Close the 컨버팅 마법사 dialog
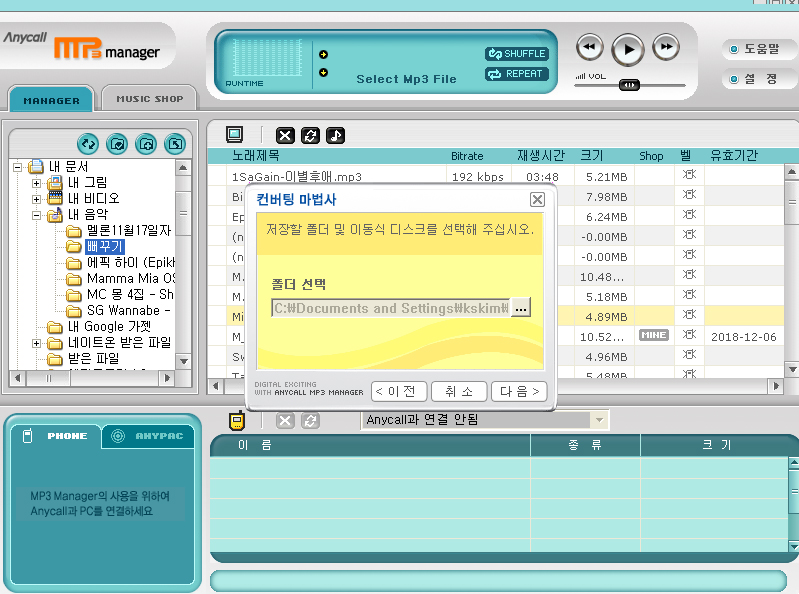Image resolution: width=799 pixels, height=594 pixels. click(x=537, y=199)
